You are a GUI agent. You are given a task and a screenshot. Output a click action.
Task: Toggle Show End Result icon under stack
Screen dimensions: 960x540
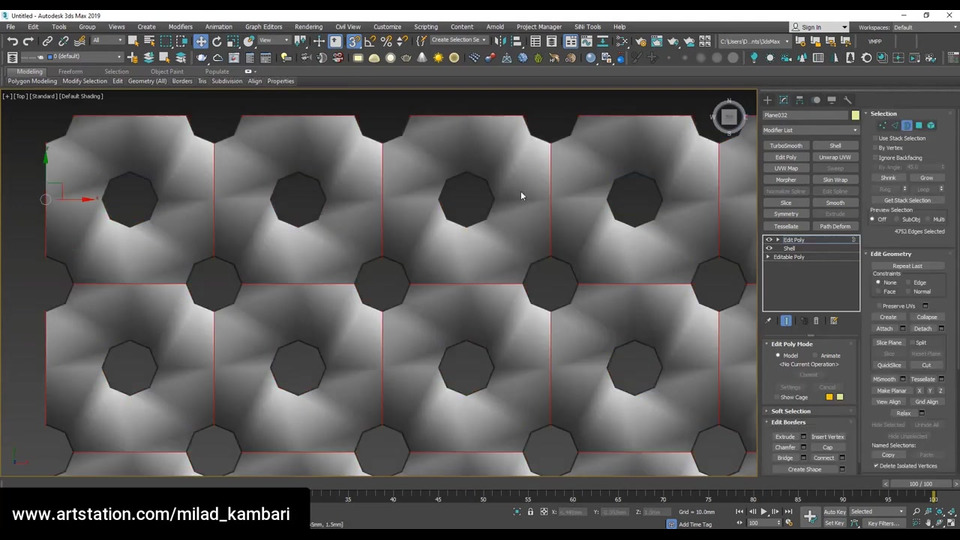(x=786, y=321)
